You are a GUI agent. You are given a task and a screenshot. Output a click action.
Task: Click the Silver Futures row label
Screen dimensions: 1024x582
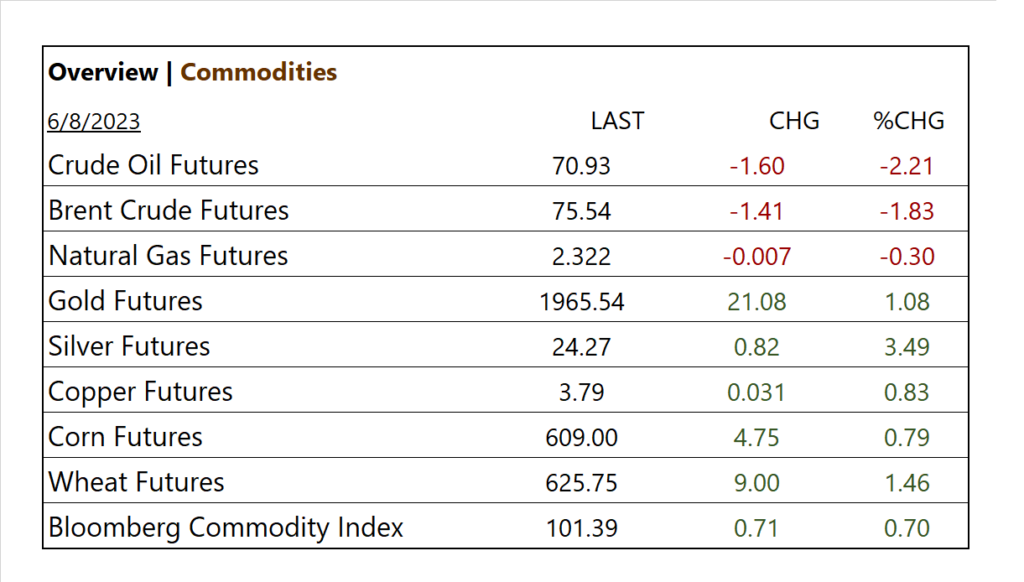(x=130, y=347)
